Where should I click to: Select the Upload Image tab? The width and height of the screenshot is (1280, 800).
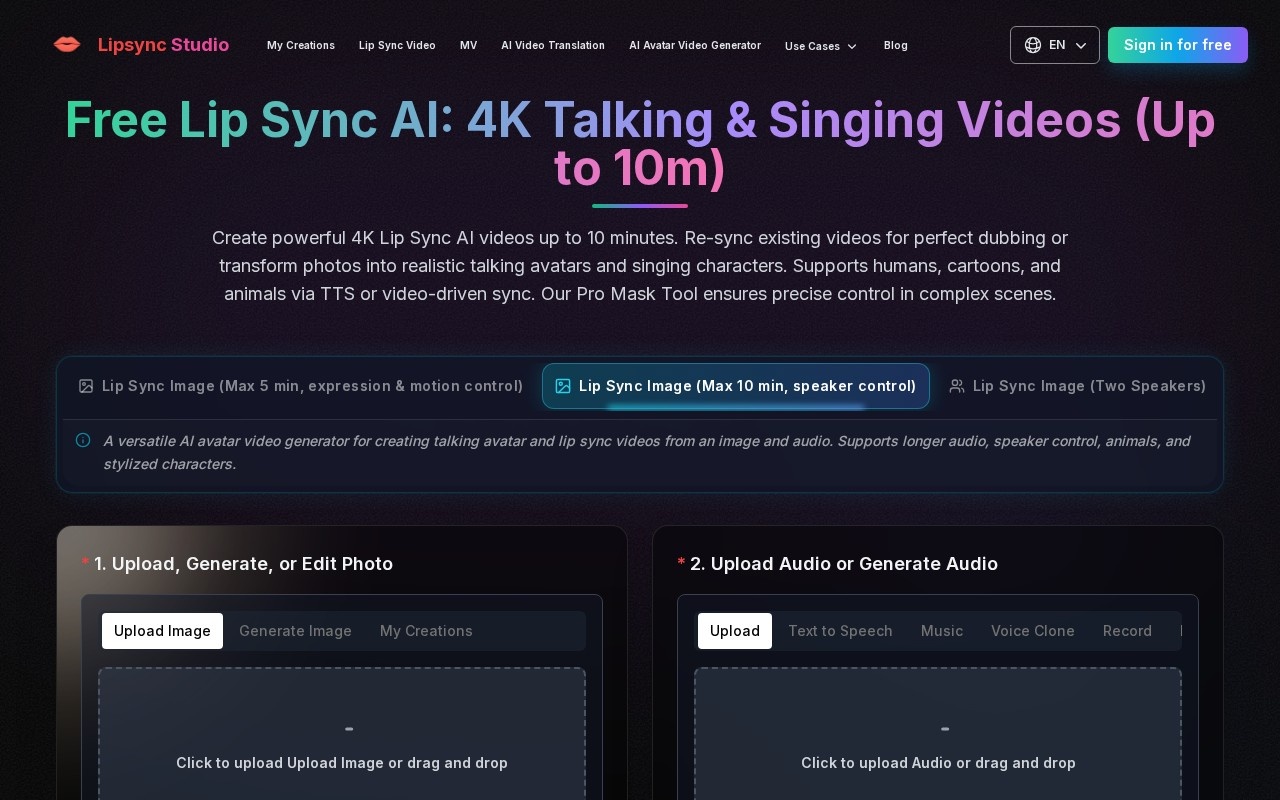click(x=162, y=631)
